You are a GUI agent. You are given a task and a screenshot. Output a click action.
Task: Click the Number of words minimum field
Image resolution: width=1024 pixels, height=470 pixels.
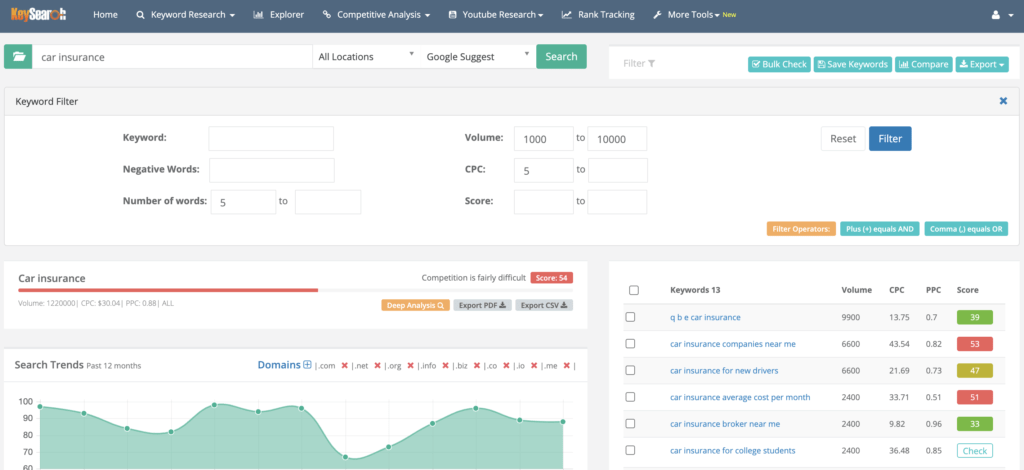tap(244, 202)
